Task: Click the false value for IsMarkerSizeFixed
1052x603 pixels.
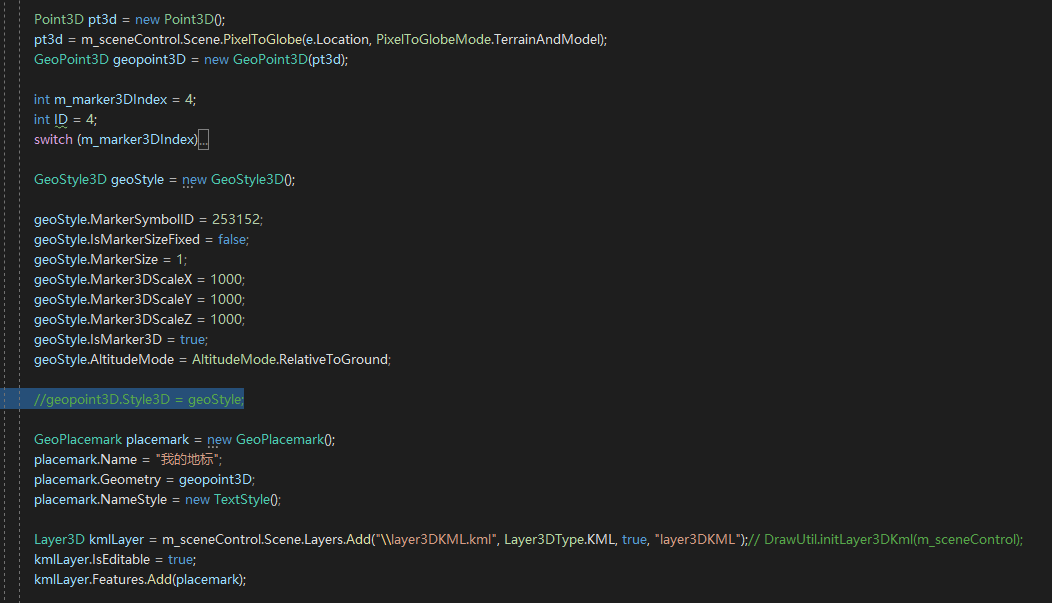Action: click(x=232, y=239)
